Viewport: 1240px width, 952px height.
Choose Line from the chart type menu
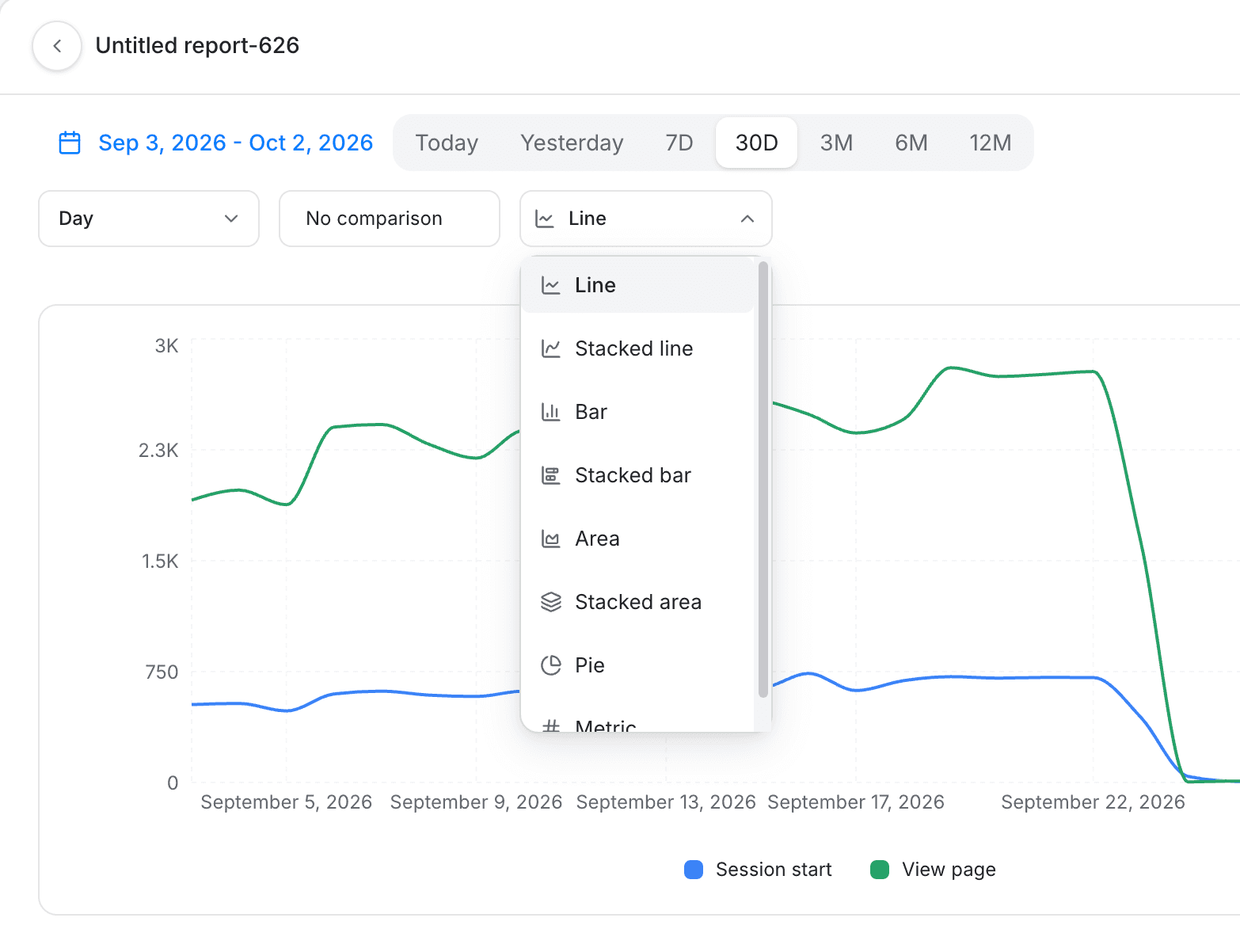coord(638,285)
